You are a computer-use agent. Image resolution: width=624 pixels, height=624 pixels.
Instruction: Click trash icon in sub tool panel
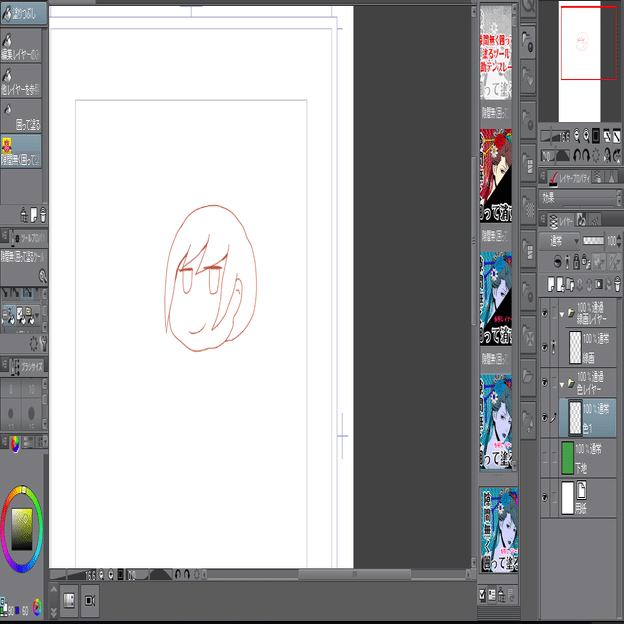pos(43,215)
